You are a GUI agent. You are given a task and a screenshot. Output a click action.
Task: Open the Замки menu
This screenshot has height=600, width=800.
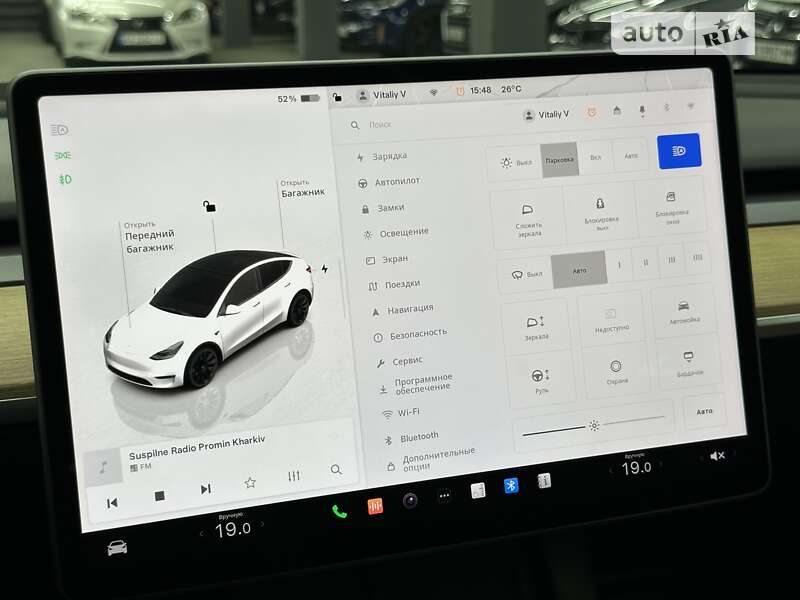pos(383,208)
